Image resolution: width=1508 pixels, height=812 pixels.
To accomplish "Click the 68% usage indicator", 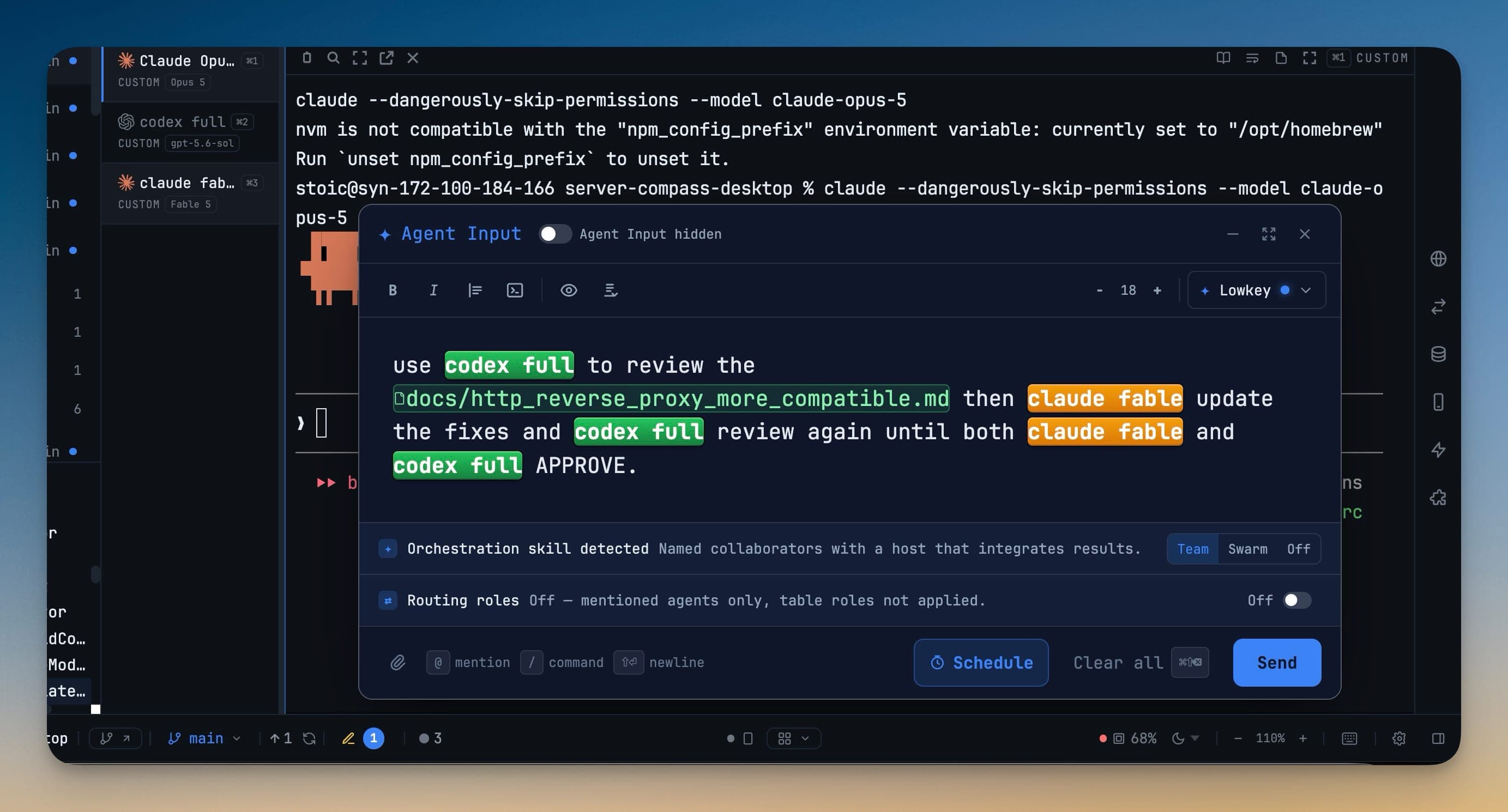I will (1127, 738).
